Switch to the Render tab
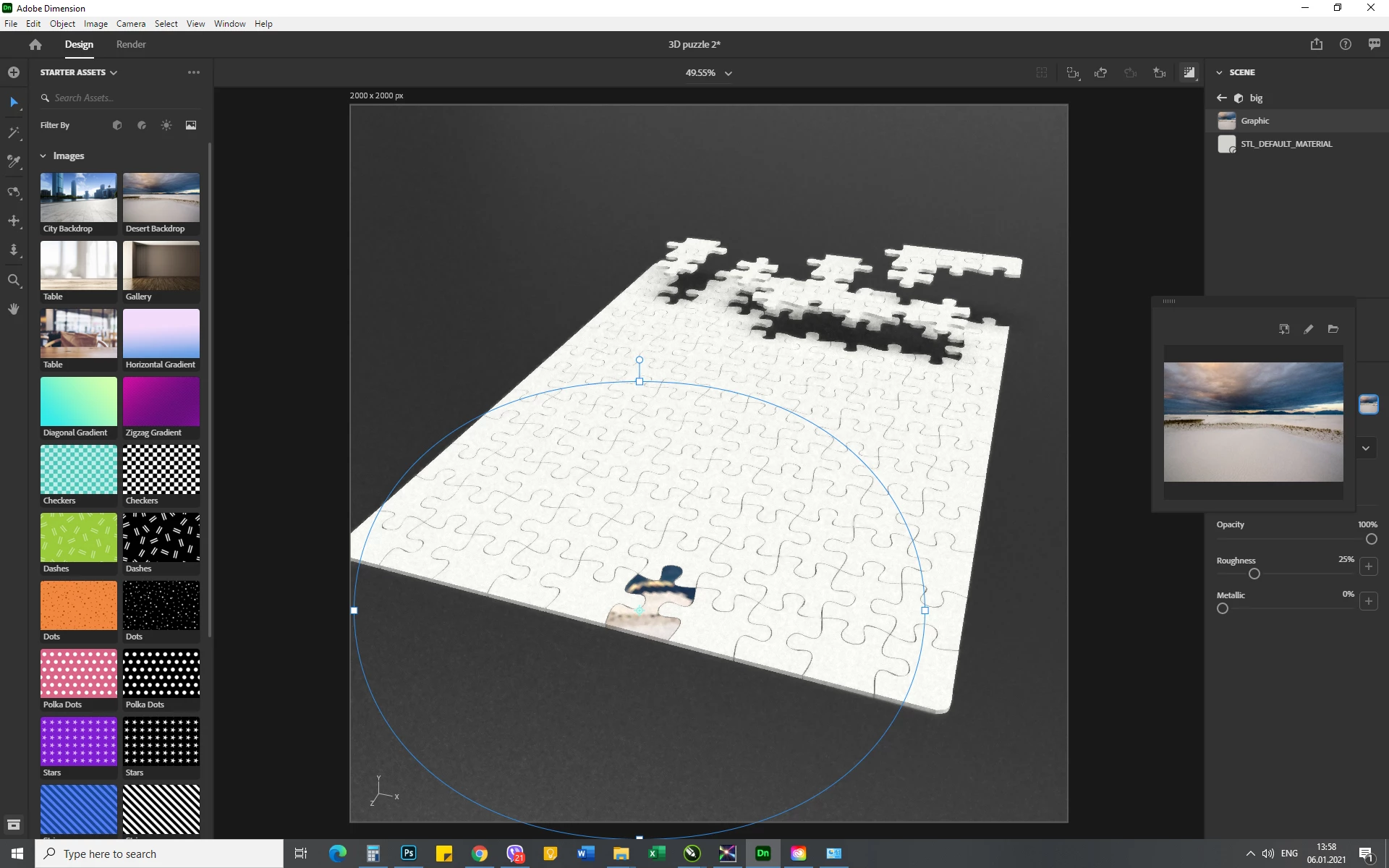The height and width of the screenshot is (868, 1389). click(x=131, y=44)
